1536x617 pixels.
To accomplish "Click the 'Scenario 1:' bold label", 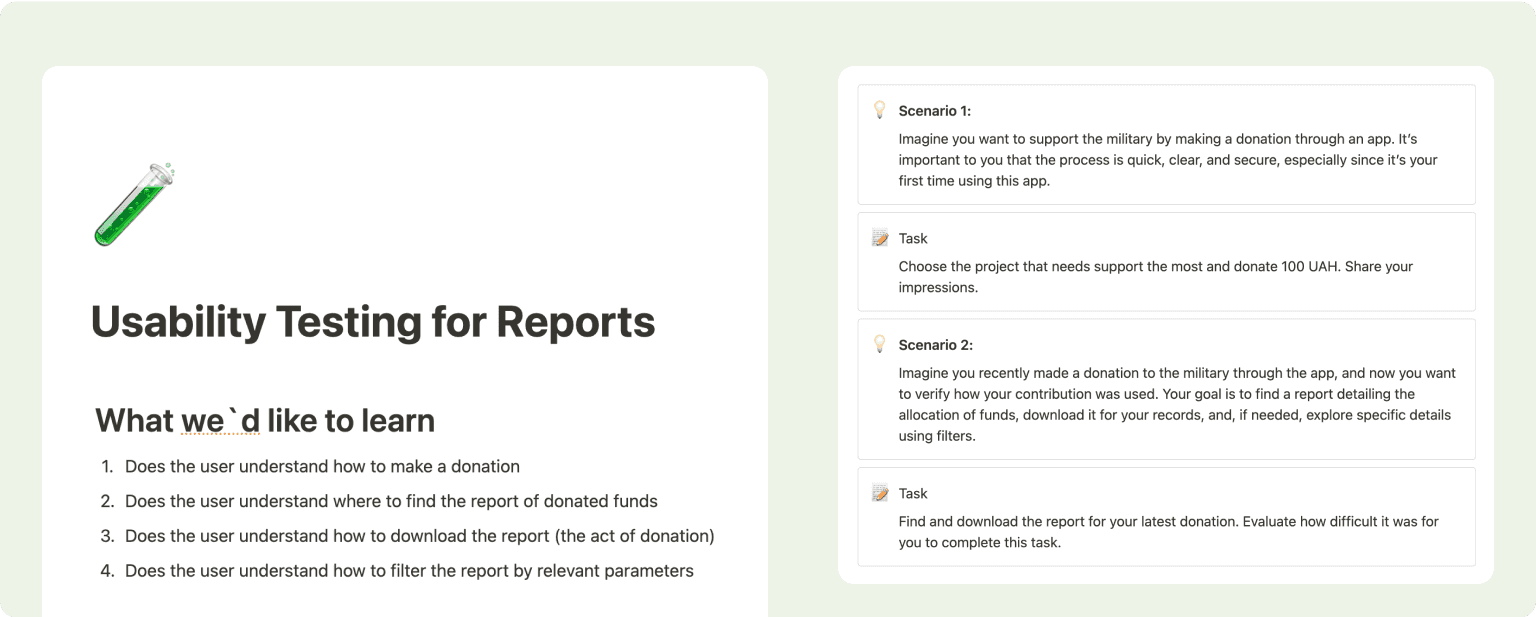I will pyautogui.click(x=935, y=111).
